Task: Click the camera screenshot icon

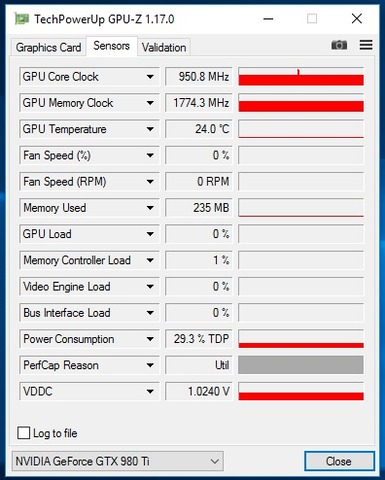Action: tap(339, 45)
